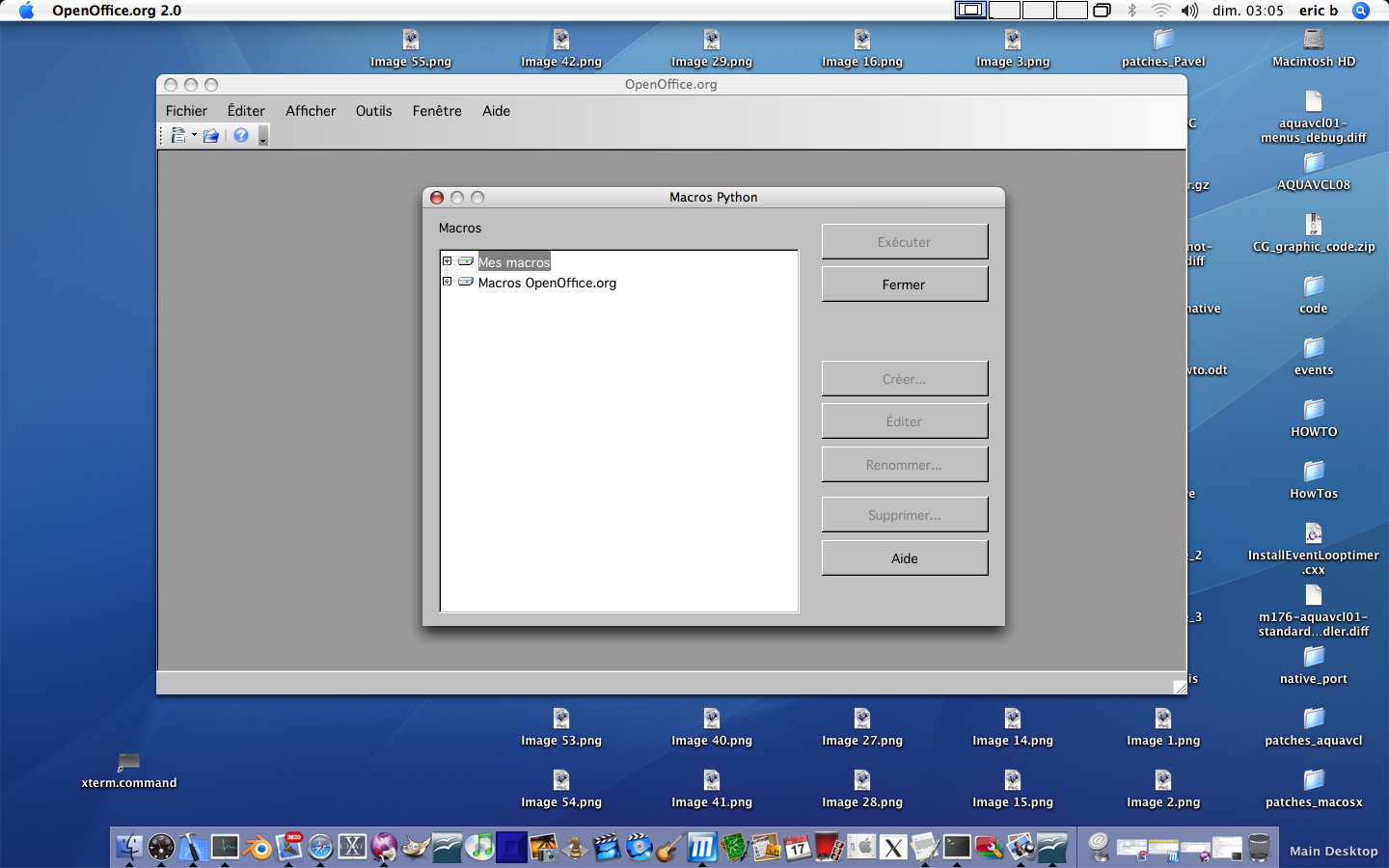The image size is (1389, 868).
Task: Open the Fichier menu
Action: [186, 111]
